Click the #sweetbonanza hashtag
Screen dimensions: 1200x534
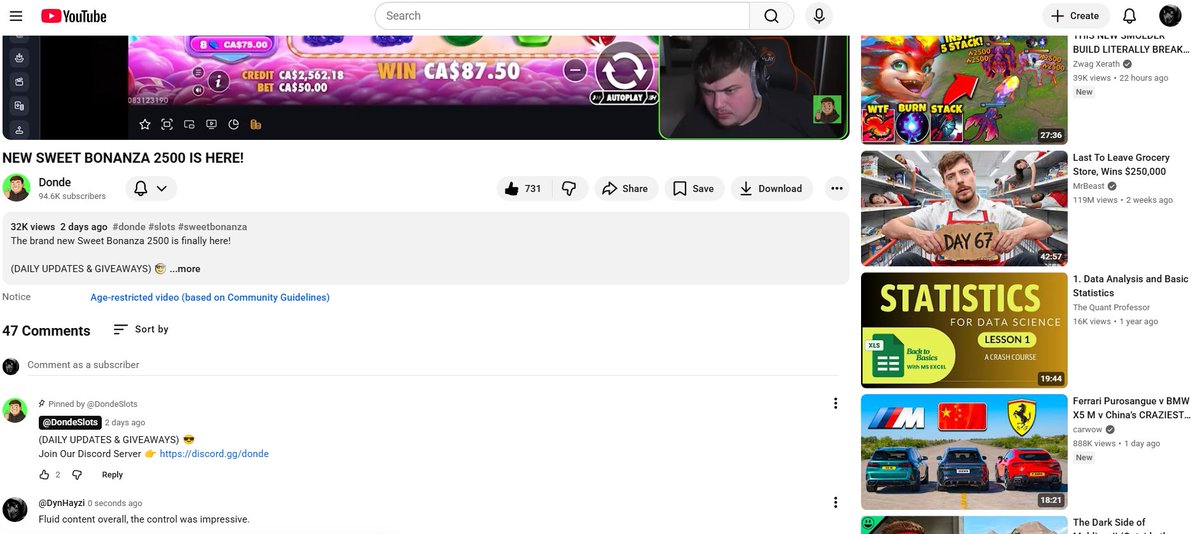[212, 227]
